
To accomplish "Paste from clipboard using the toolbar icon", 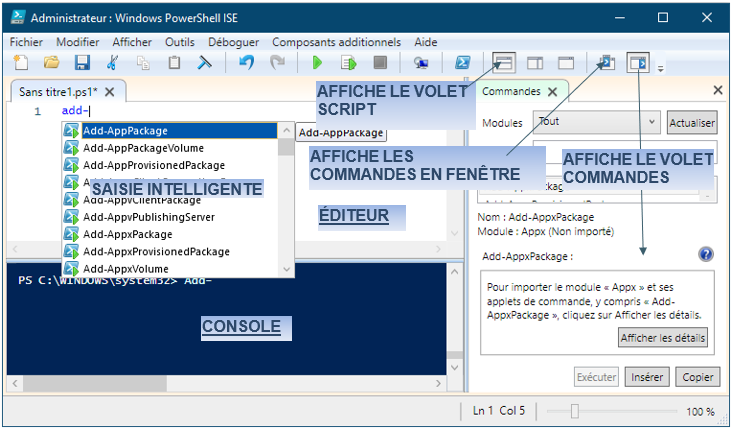I will pos(174,62).
